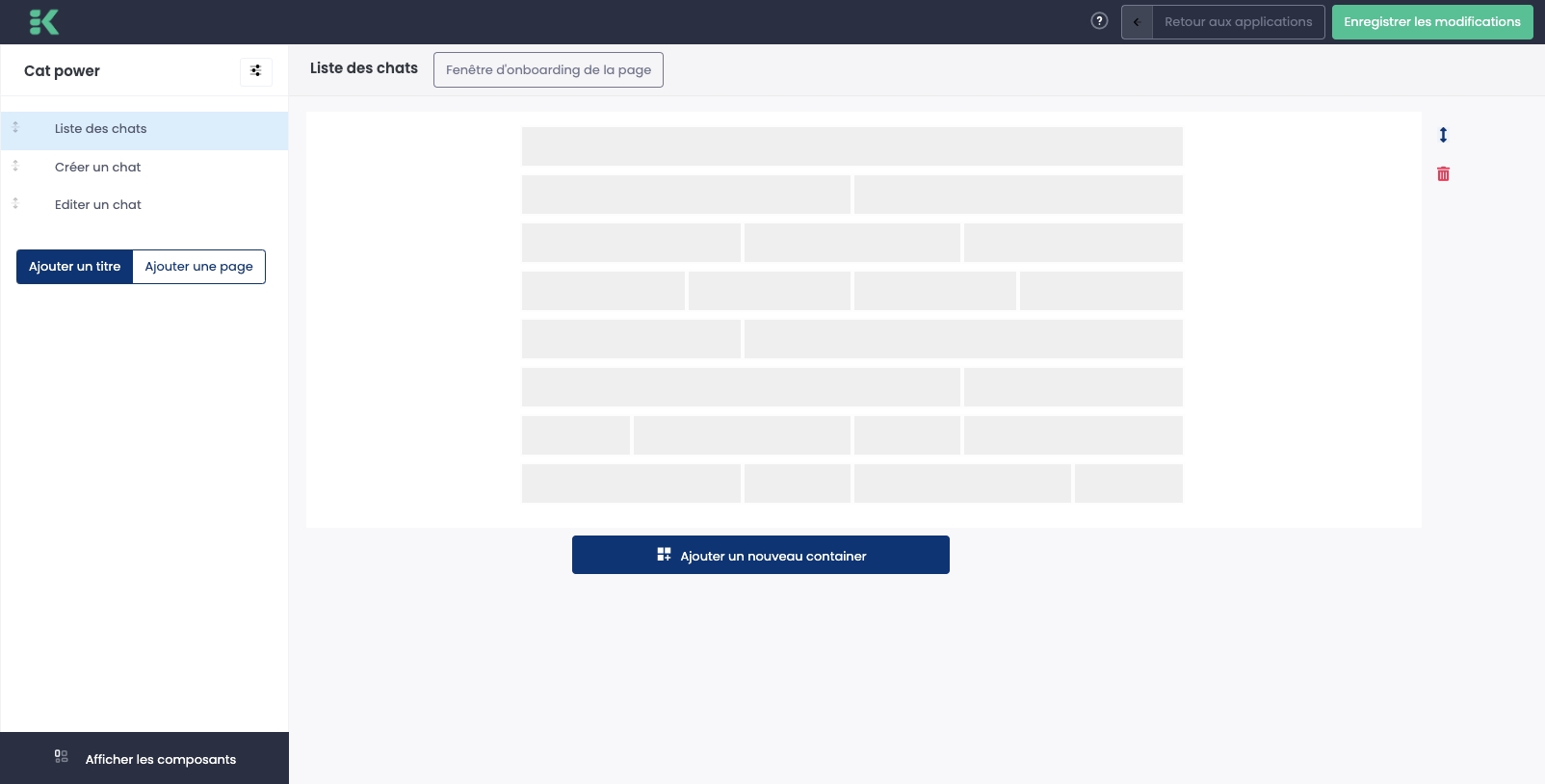
Task: Click the back arrow beside Retour aux applications
Action: pos(1137,22)
